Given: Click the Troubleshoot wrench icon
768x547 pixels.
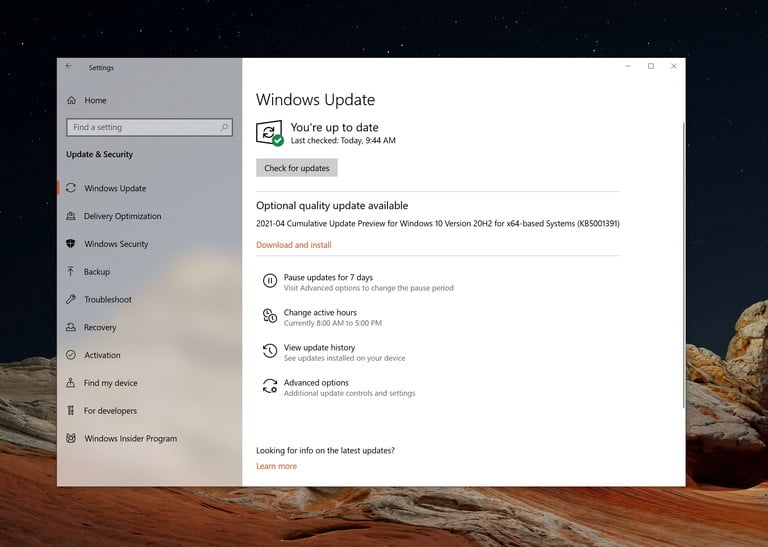Looking at the screenshot, I should pyautogui.click(x=71, y=299).
